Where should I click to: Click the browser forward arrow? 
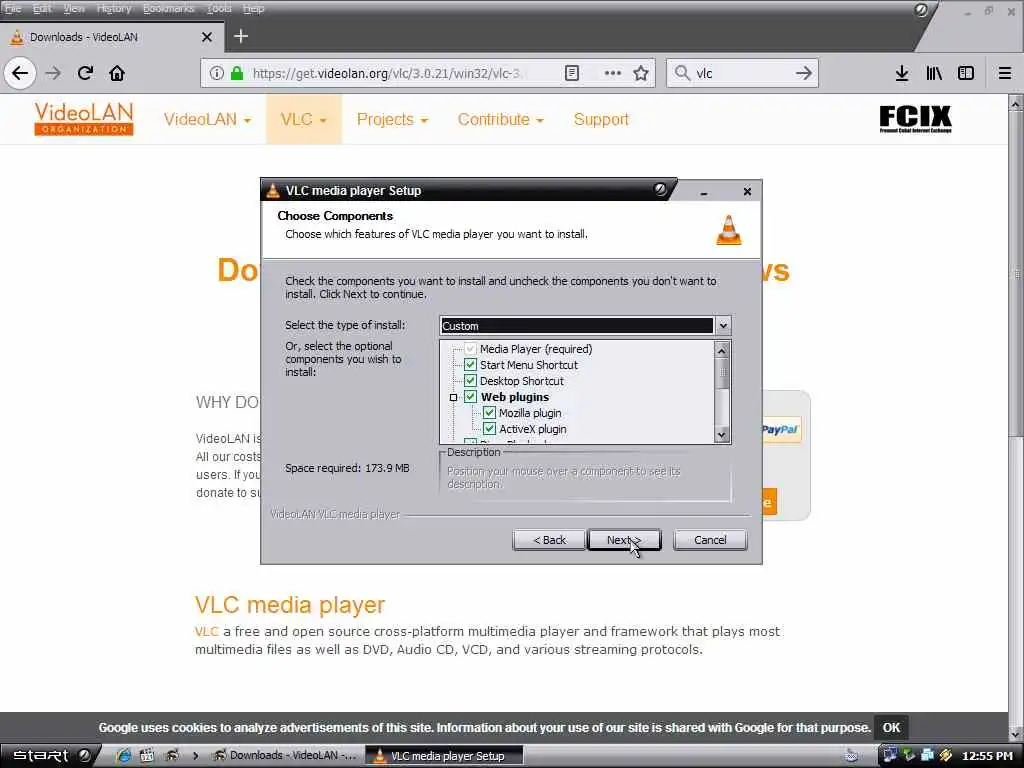53,73
